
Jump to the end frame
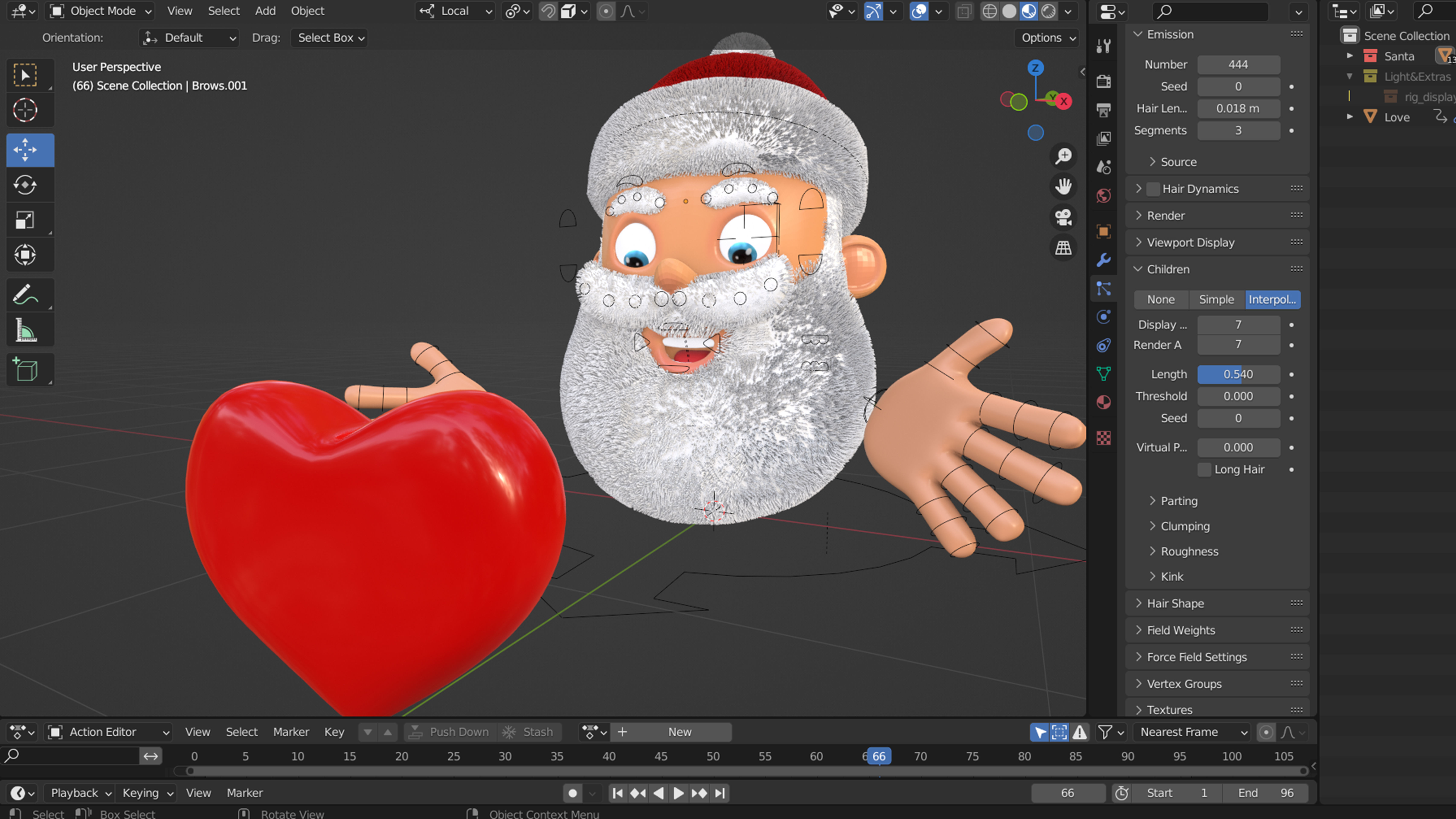point(720,794)
